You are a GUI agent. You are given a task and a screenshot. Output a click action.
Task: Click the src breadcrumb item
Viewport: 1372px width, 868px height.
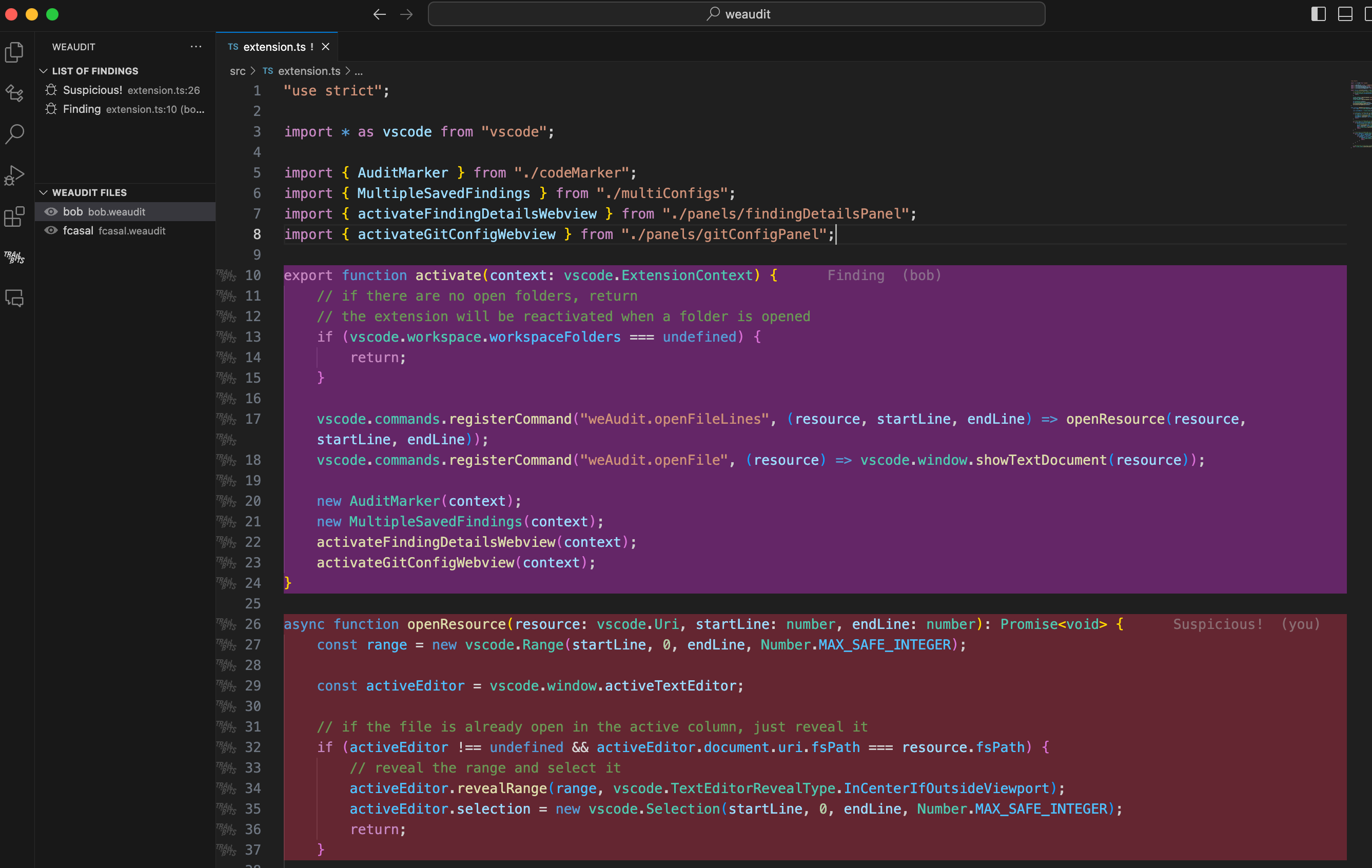[237, 71]
